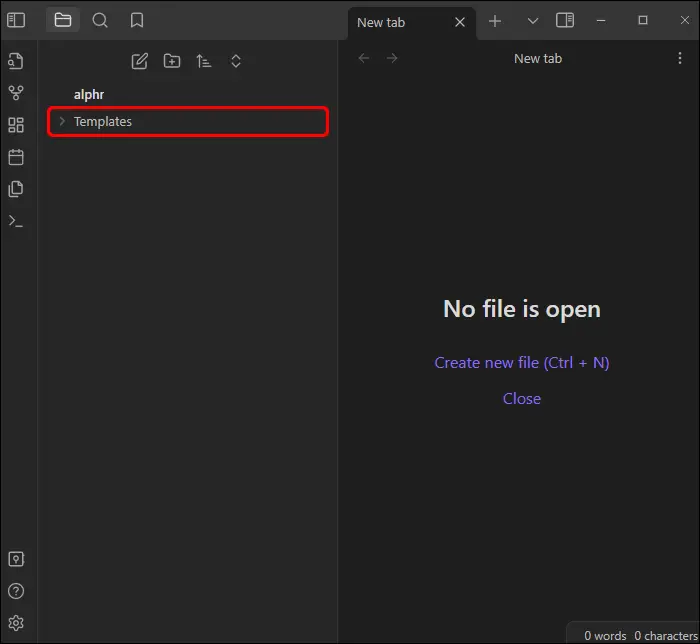700x644 pixels.
Task: Open the more options three-dot menu
Action: click(x=680, y=58)
